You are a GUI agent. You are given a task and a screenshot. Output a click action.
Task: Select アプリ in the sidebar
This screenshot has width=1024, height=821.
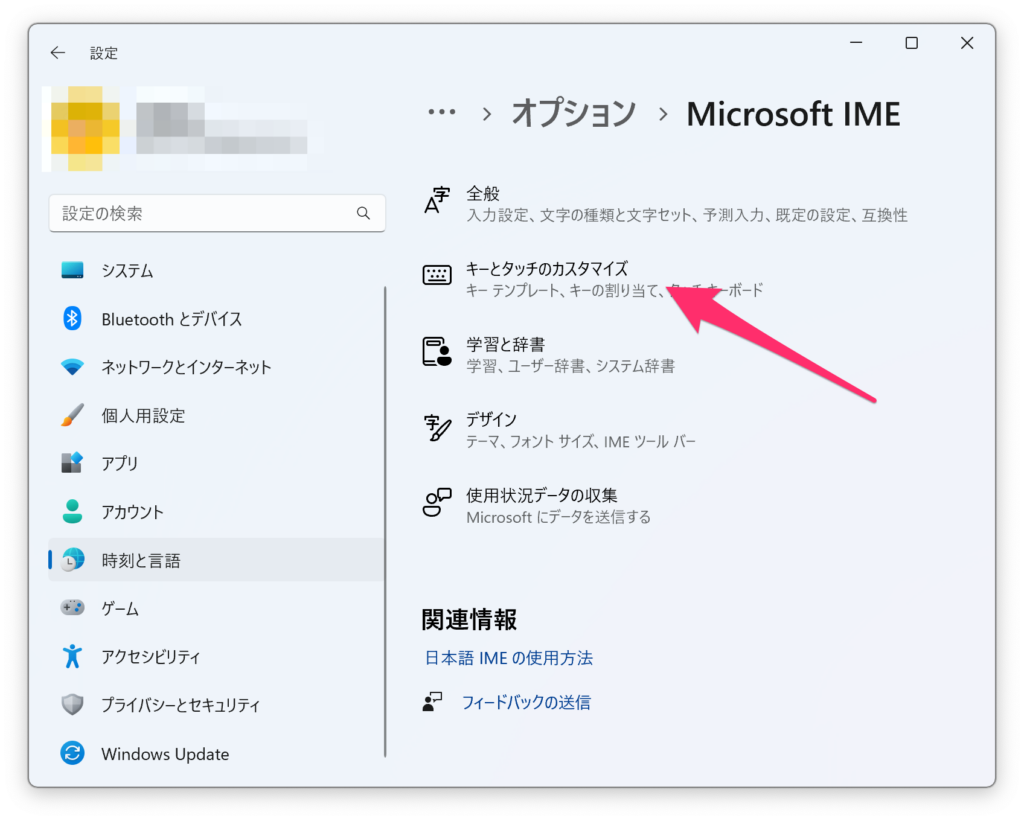click(217, 463)
